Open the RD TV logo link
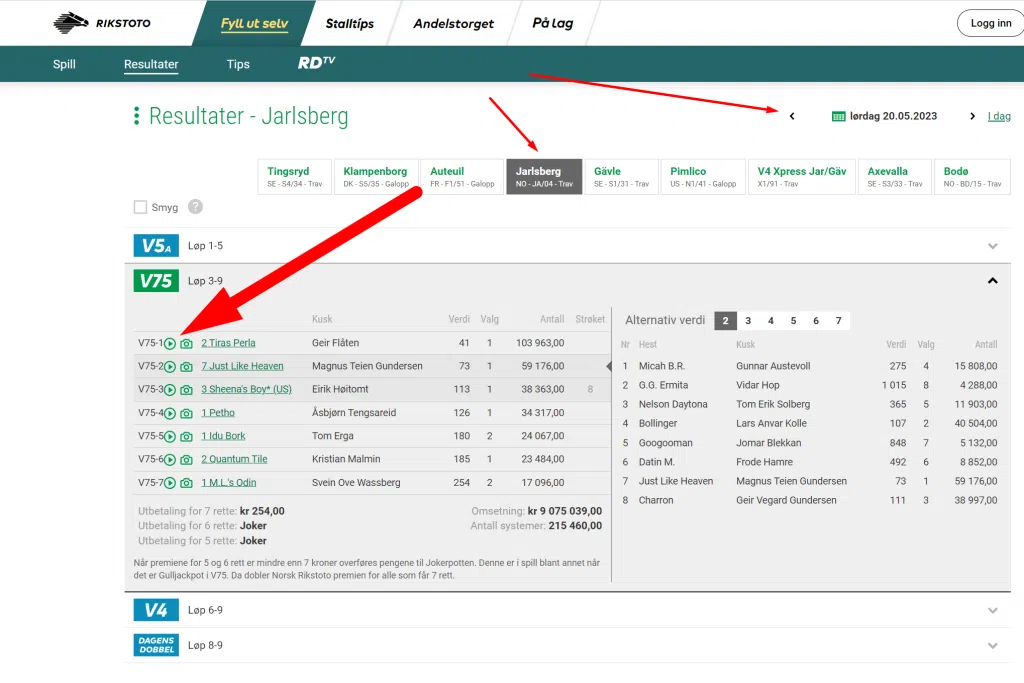 pyautogui.click(x=316, y=63)
